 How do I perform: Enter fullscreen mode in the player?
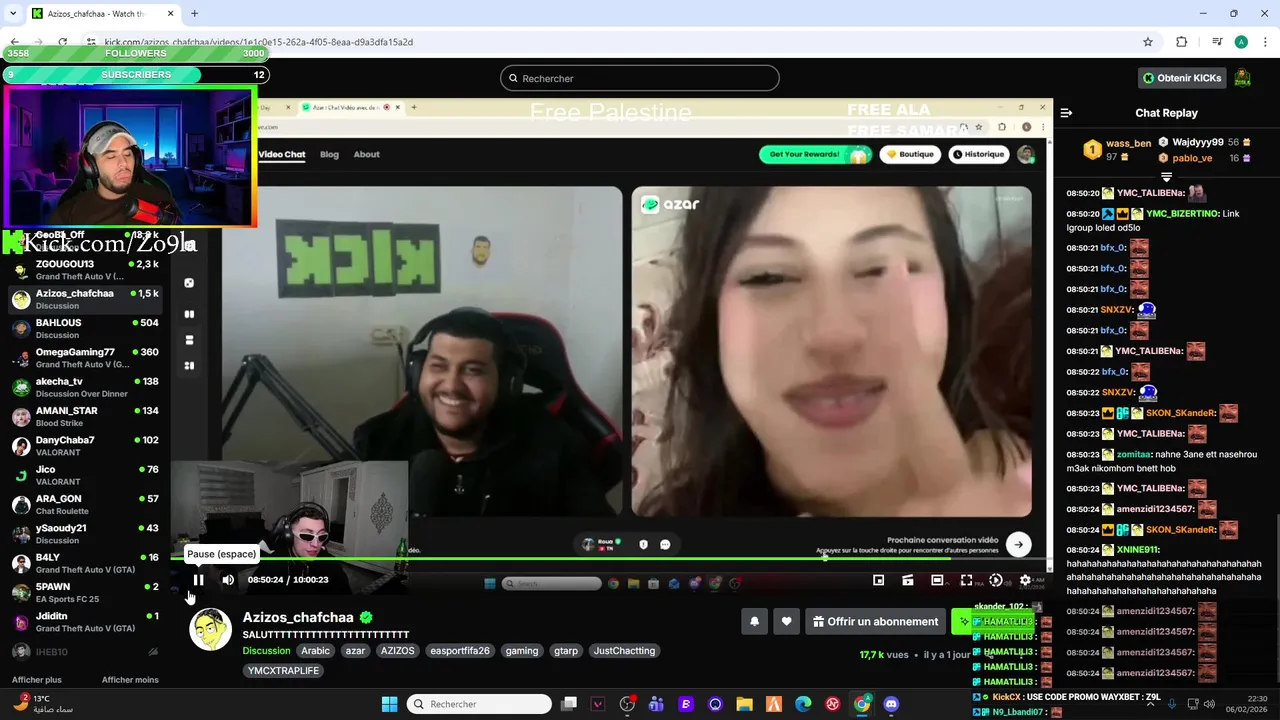click(x=966, y=580)
